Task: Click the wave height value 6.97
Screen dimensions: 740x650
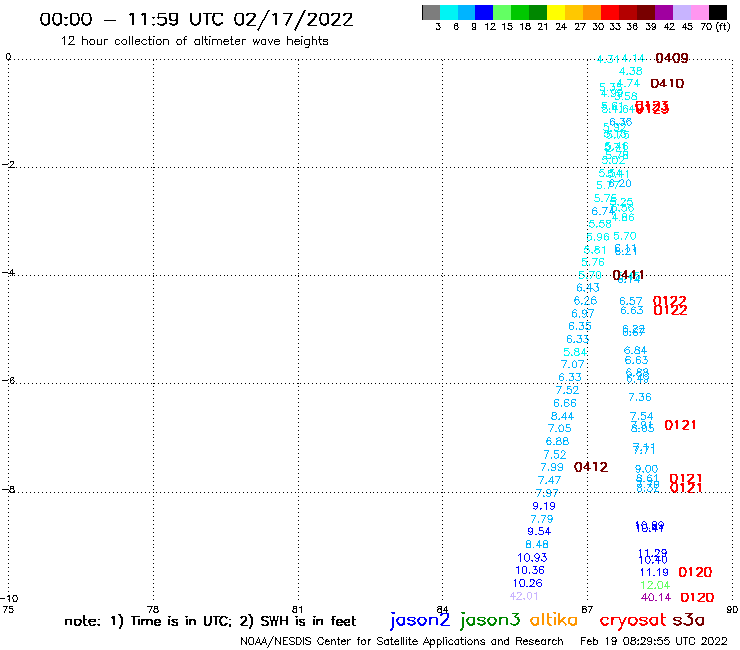Action: pyautogui.click(x=583, y=313)
